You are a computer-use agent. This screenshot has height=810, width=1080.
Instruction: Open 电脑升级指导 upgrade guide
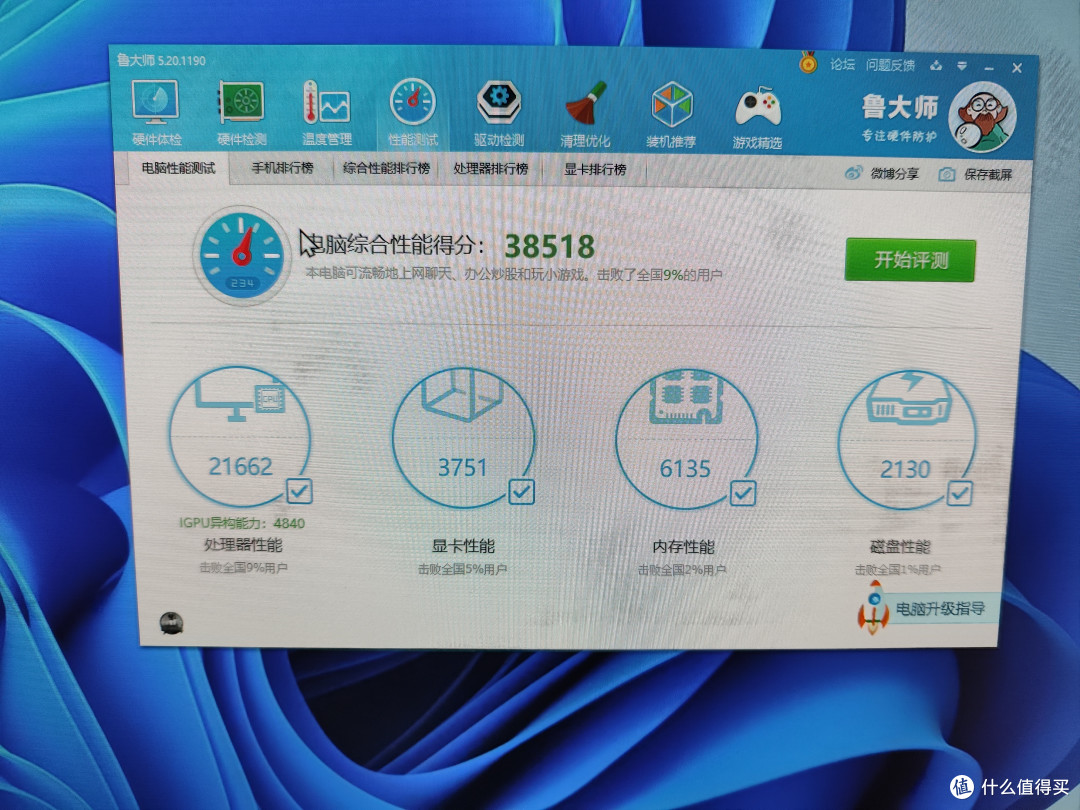940,609
